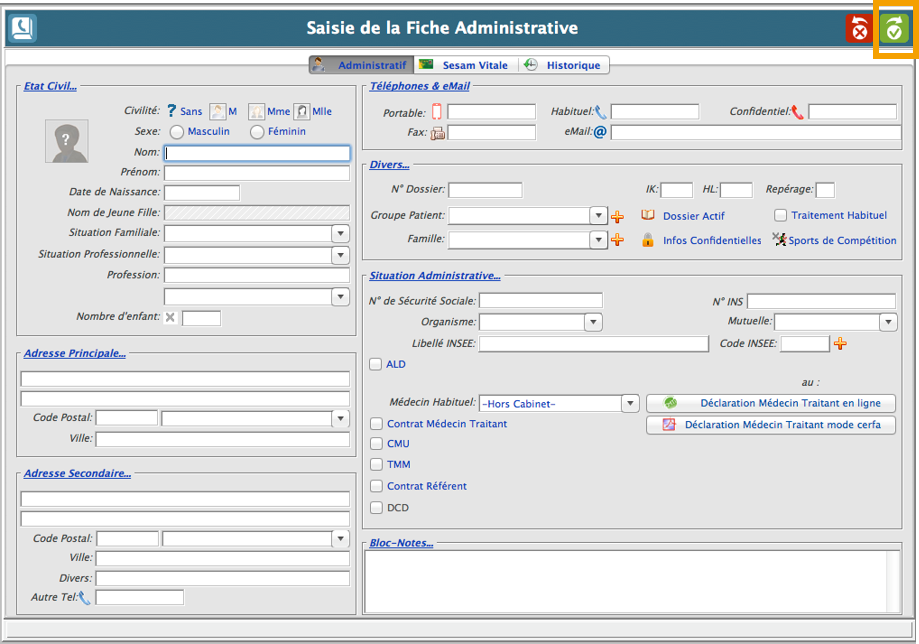Image resolution: width=919 pixels, height=644 pixels.
Task: Click 'Déclaration Médecin Traitant mode cerfa' button
Action: click(x=771, y=425)
